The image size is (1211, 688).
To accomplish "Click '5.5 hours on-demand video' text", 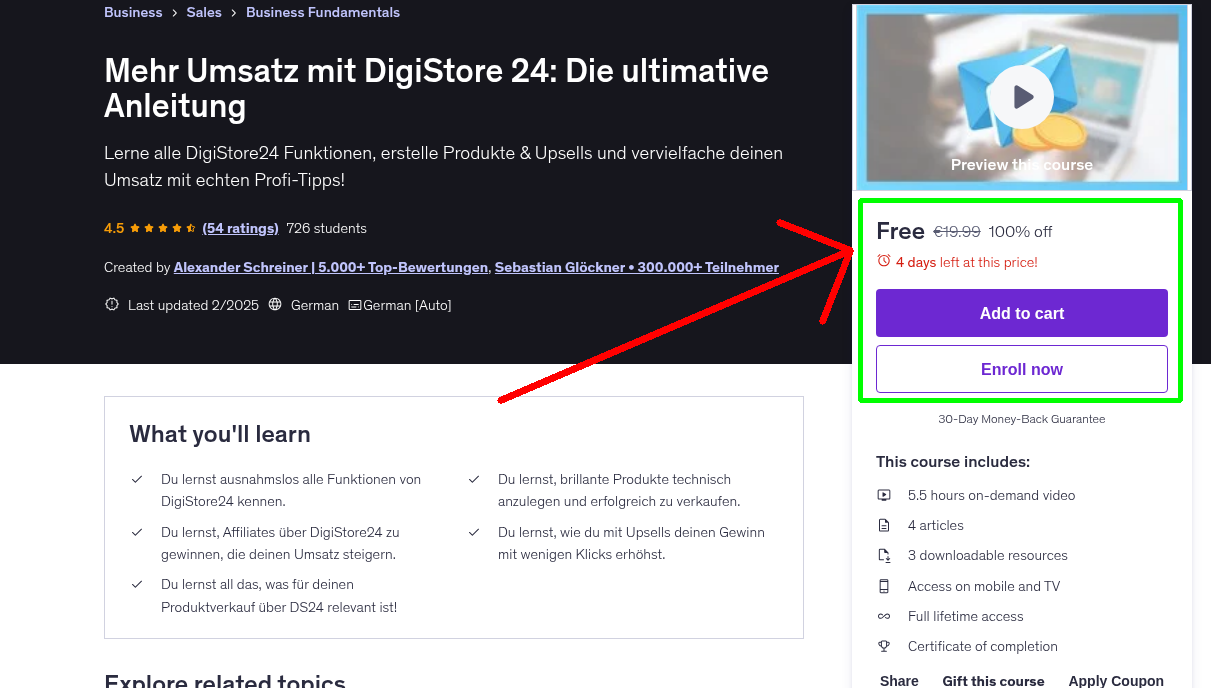I will (992, 495).
